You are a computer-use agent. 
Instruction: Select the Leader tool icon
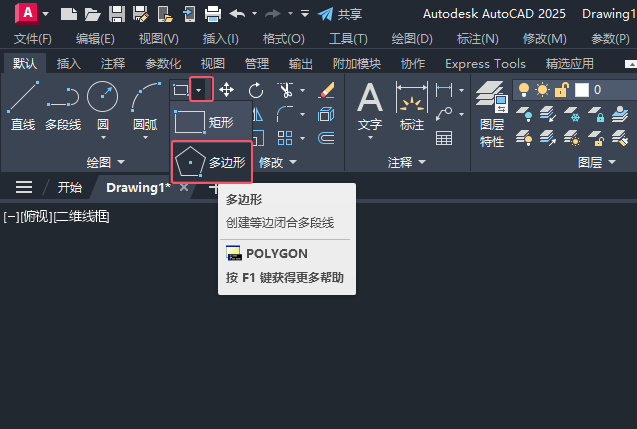pyautogui.click(x=444, y=114)
